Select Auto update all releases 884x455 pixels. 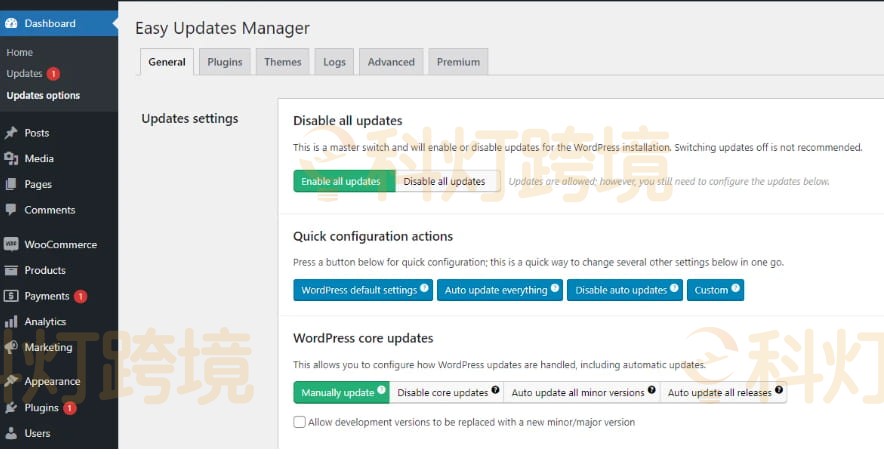tap(723, 392)
